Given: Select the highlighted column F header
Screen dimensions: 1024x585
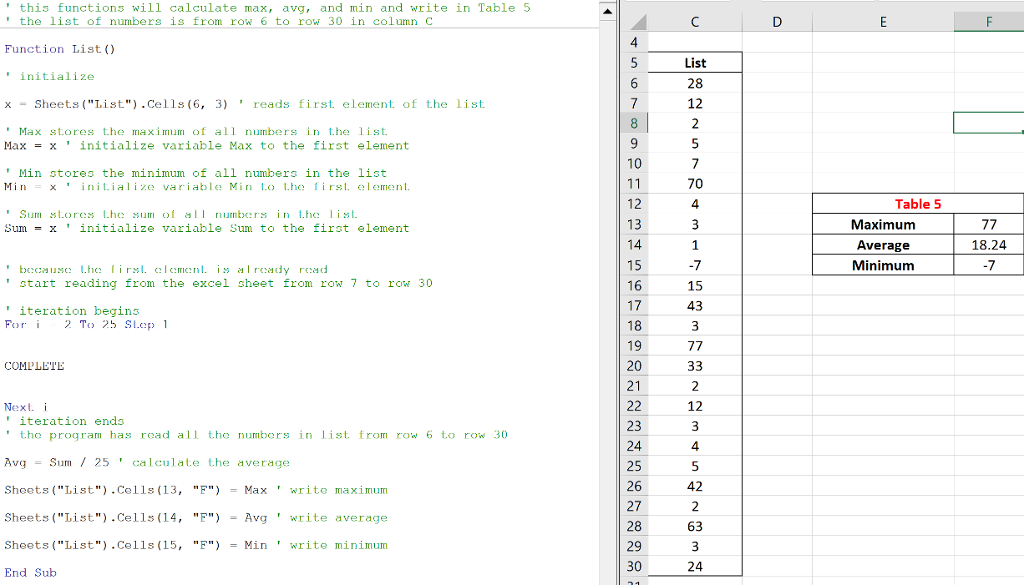Looking at the screenshot, I should click(988, 22).
